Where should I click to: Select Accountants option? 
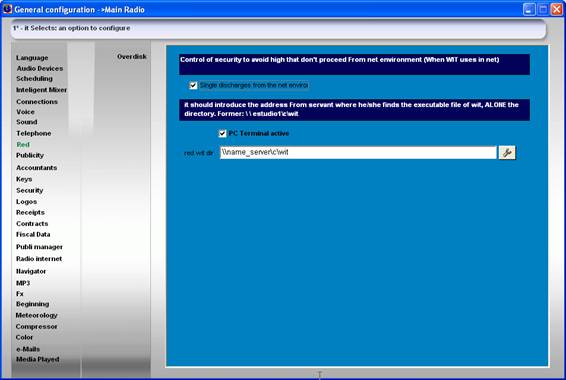pos(36,168)
